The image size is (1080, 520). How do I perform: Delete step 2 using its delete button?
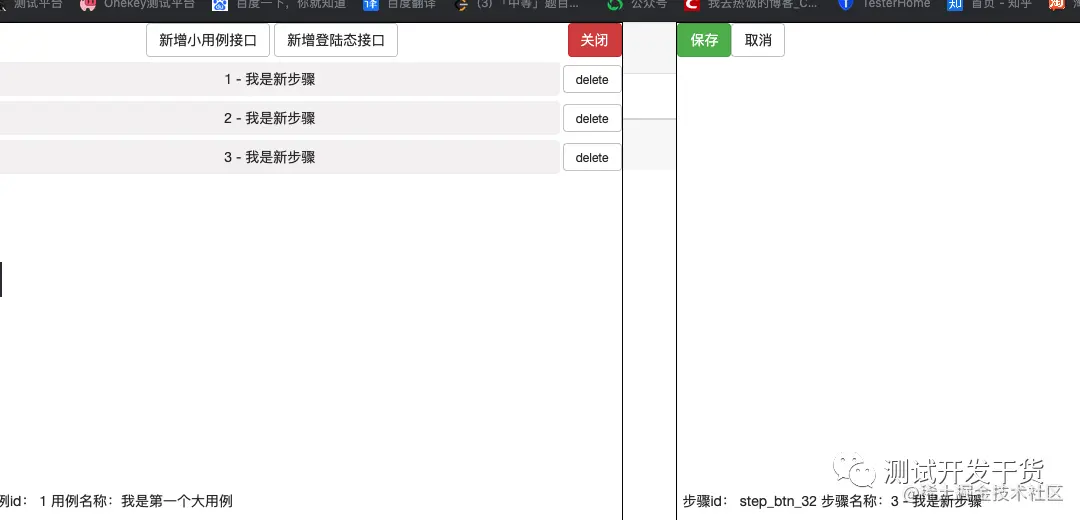(x=592, y=118)
